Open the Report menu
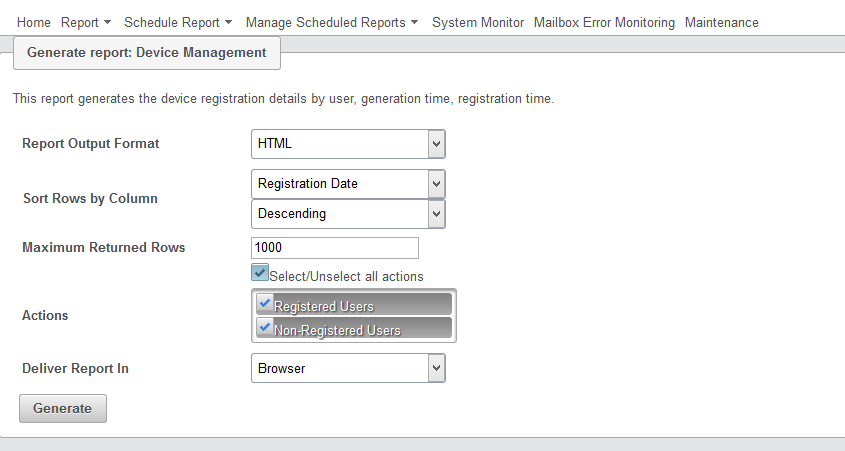Screen dimensions: 845x451 [x=86, y=22]
